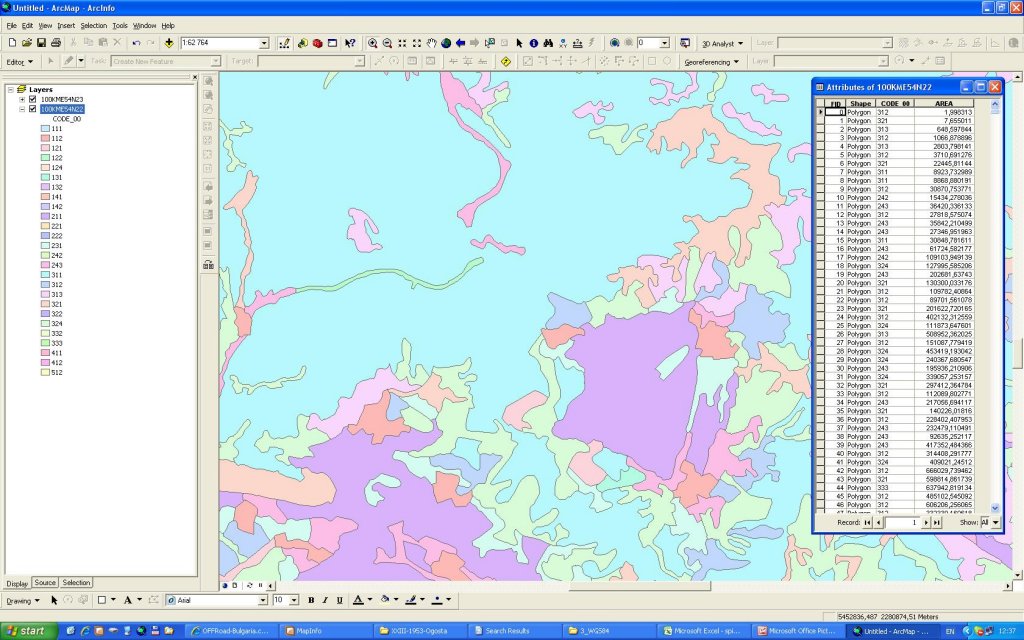1024x640 pixels.
Task: Select the FID 10 row selector
Action: tap(820, 197)
